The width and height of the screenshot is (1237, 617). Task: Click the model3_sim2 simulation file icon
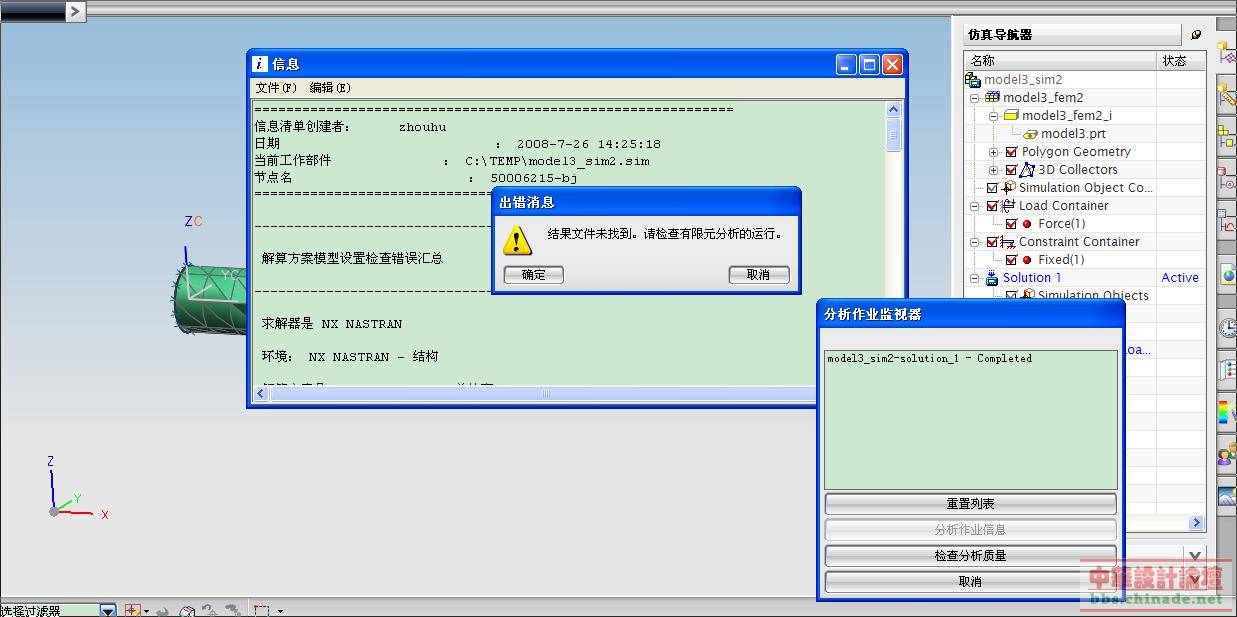pyautogui.click(x=973, y=80)
